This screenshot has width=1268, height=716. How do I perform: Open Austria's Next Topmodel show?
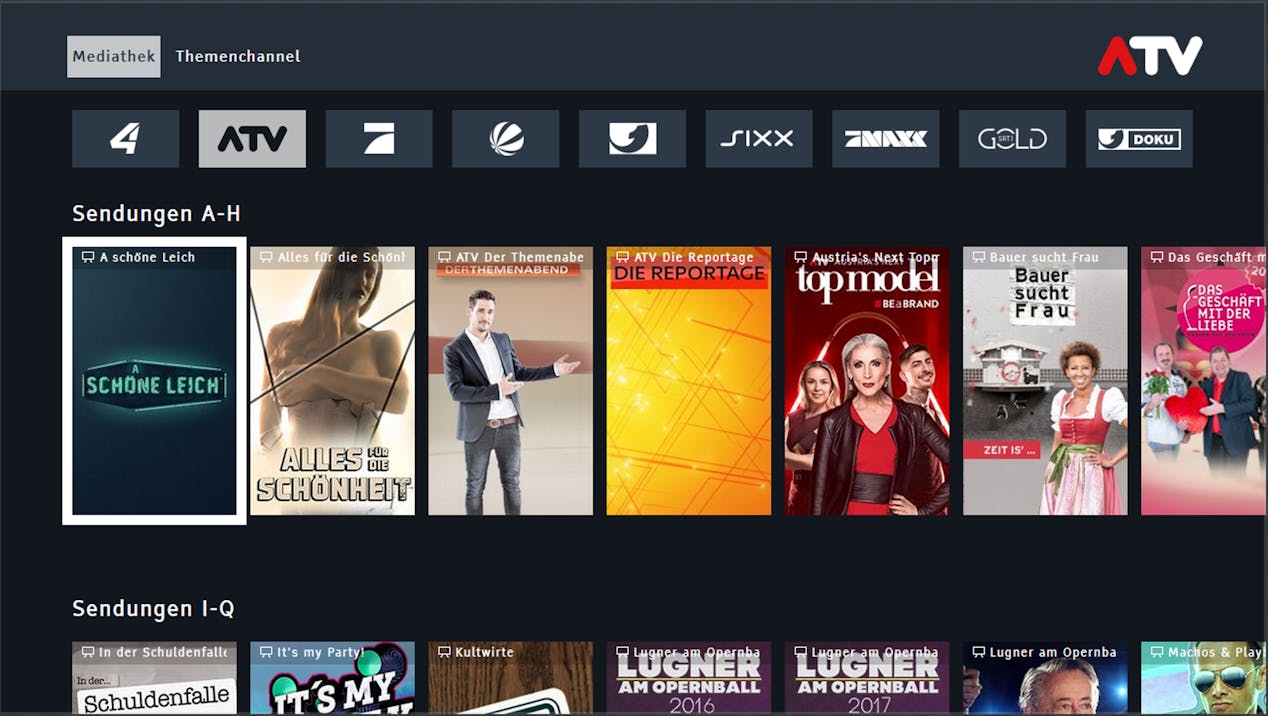(x=867, y=381)
